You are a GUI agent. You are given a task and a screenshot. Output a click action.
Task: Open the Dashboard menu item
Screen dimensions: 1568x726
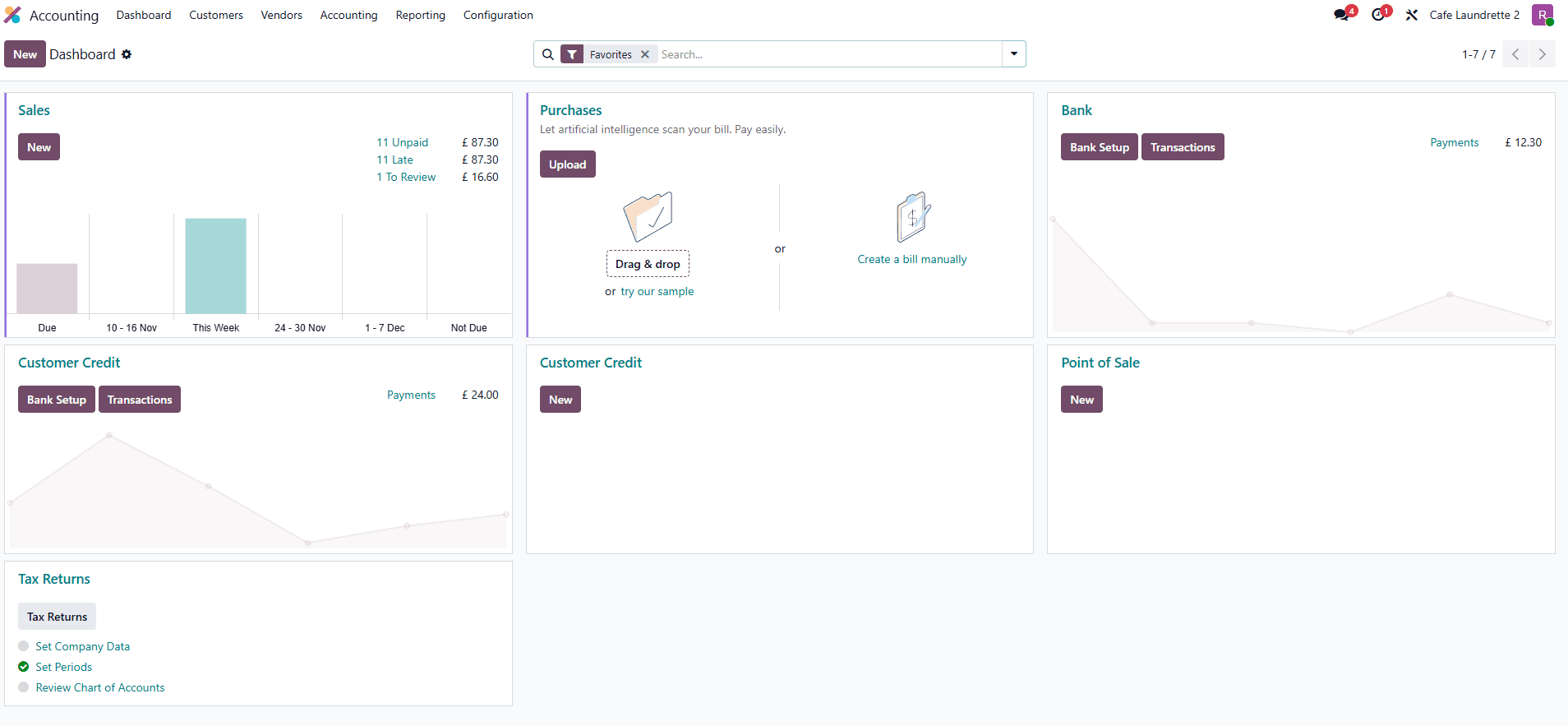click(x=144, y=15)
